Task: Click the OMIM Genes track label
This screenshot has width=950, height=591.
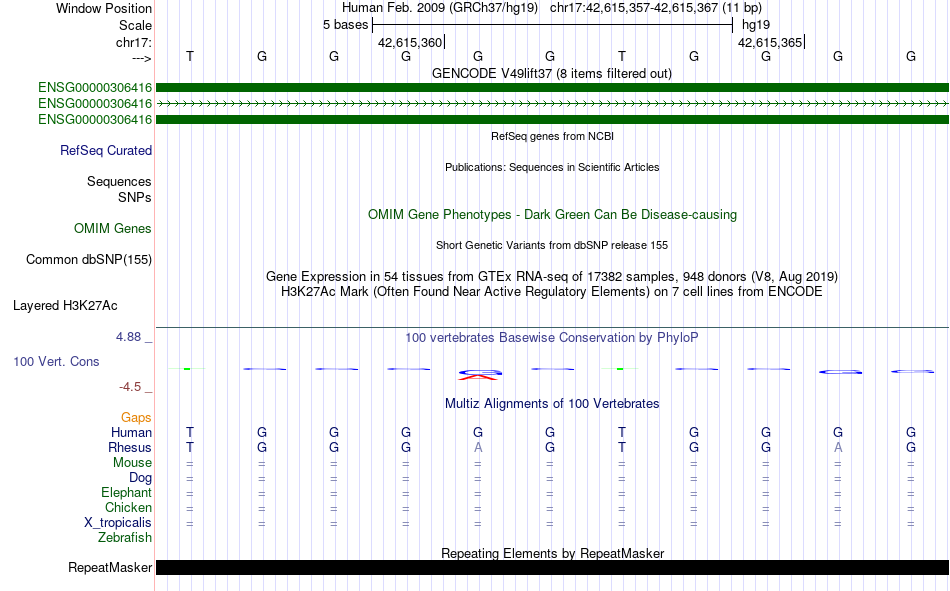Action: pos(112,229)
